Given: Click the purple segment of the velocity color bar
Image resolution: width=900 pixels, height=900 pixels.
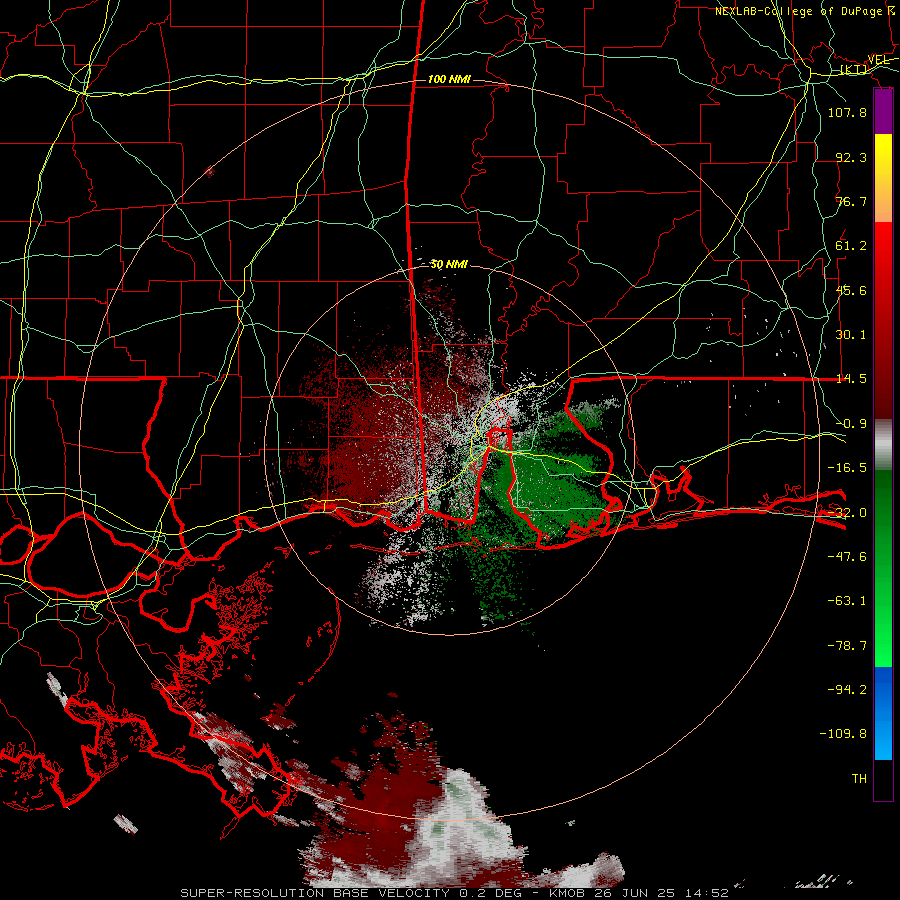Looking at the screenshot, I should (883, 111).
